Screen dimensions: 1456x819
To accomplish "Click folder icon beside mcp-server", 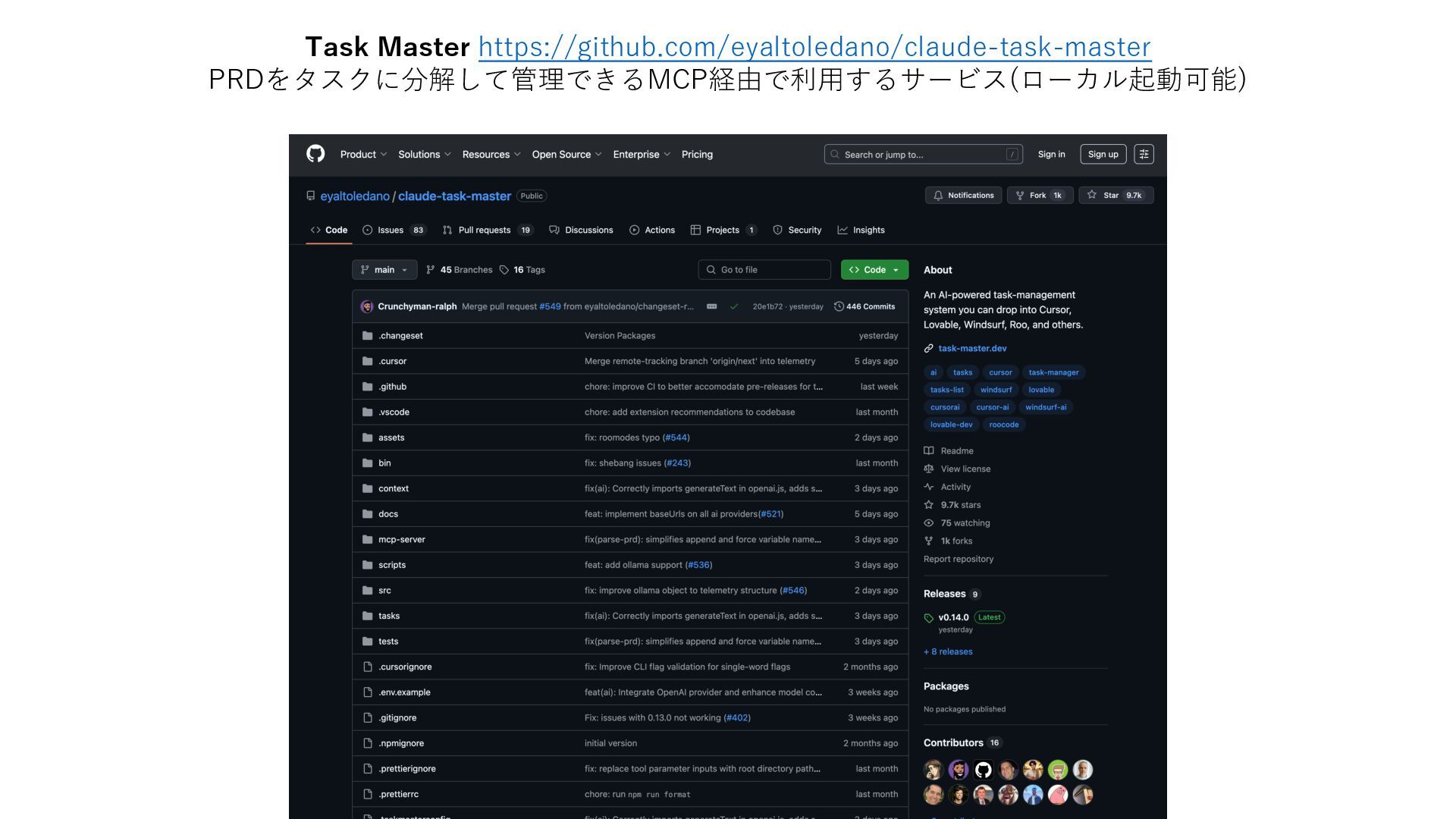I will 368,540.
